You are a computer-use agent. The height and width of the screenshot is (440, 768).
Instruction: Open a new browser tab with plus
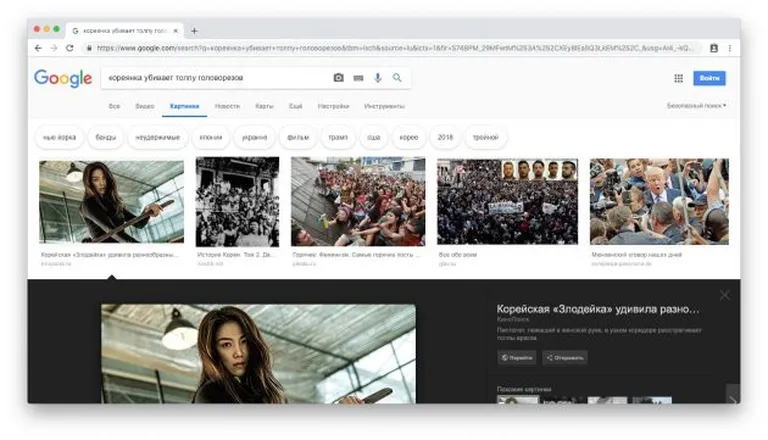click(194, 31)
